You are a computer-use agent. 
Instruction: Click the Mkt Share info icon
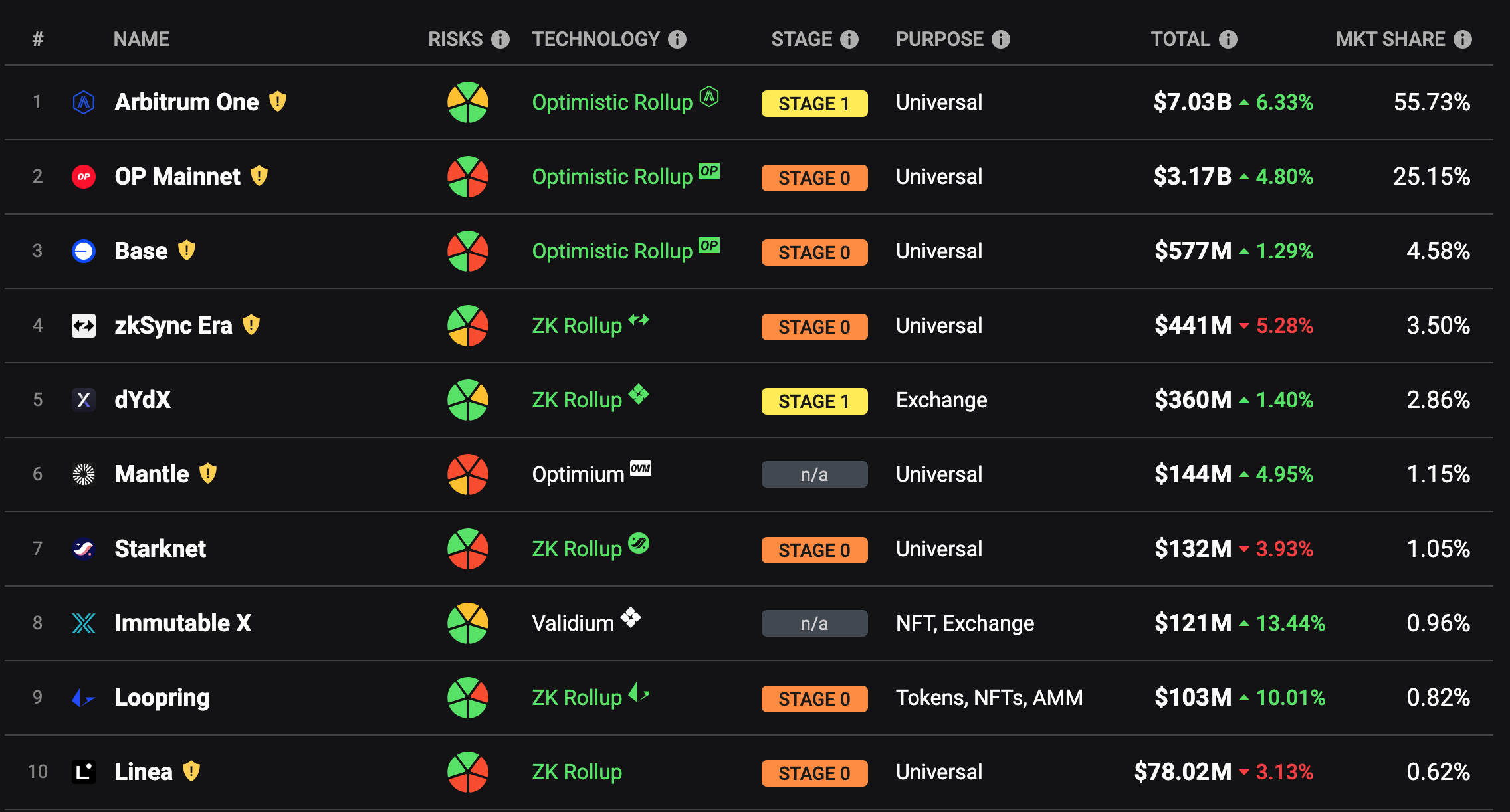tap(1463, 39)
